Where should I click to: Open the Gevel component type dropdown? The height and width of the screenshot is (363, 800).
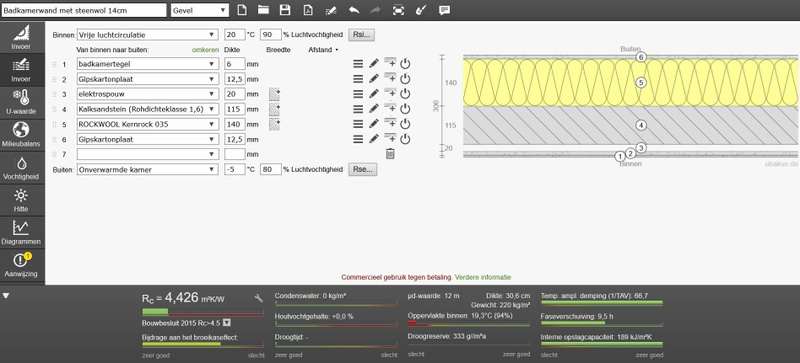click(x=200, y=10)
